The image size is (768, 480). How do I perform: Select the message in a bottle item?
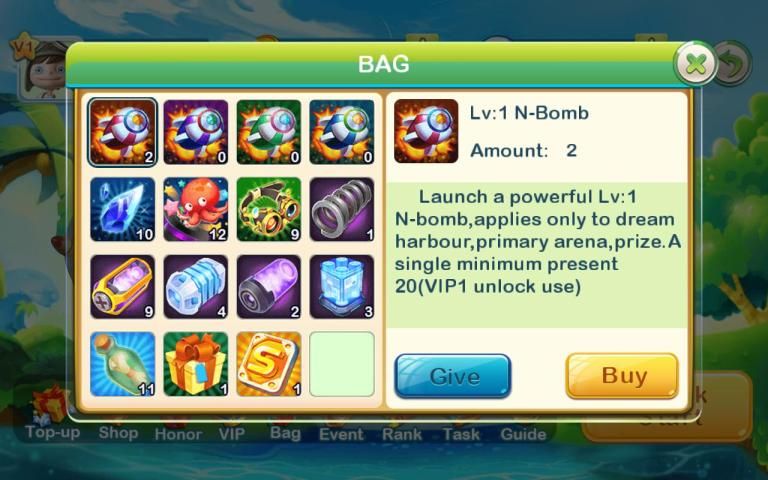click(x=122, y=364)
